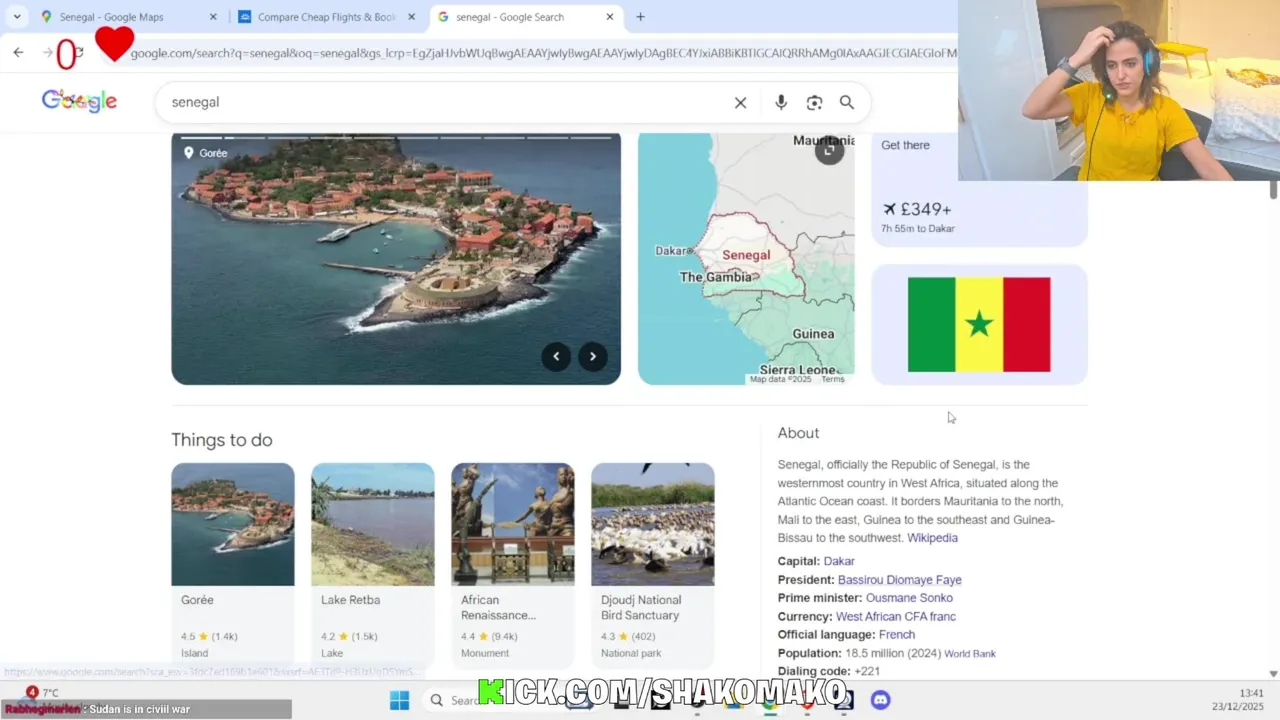This screenshot has width=1280, height=720.
Task: Open Google Lens image search icon
Action: (814, 102)
